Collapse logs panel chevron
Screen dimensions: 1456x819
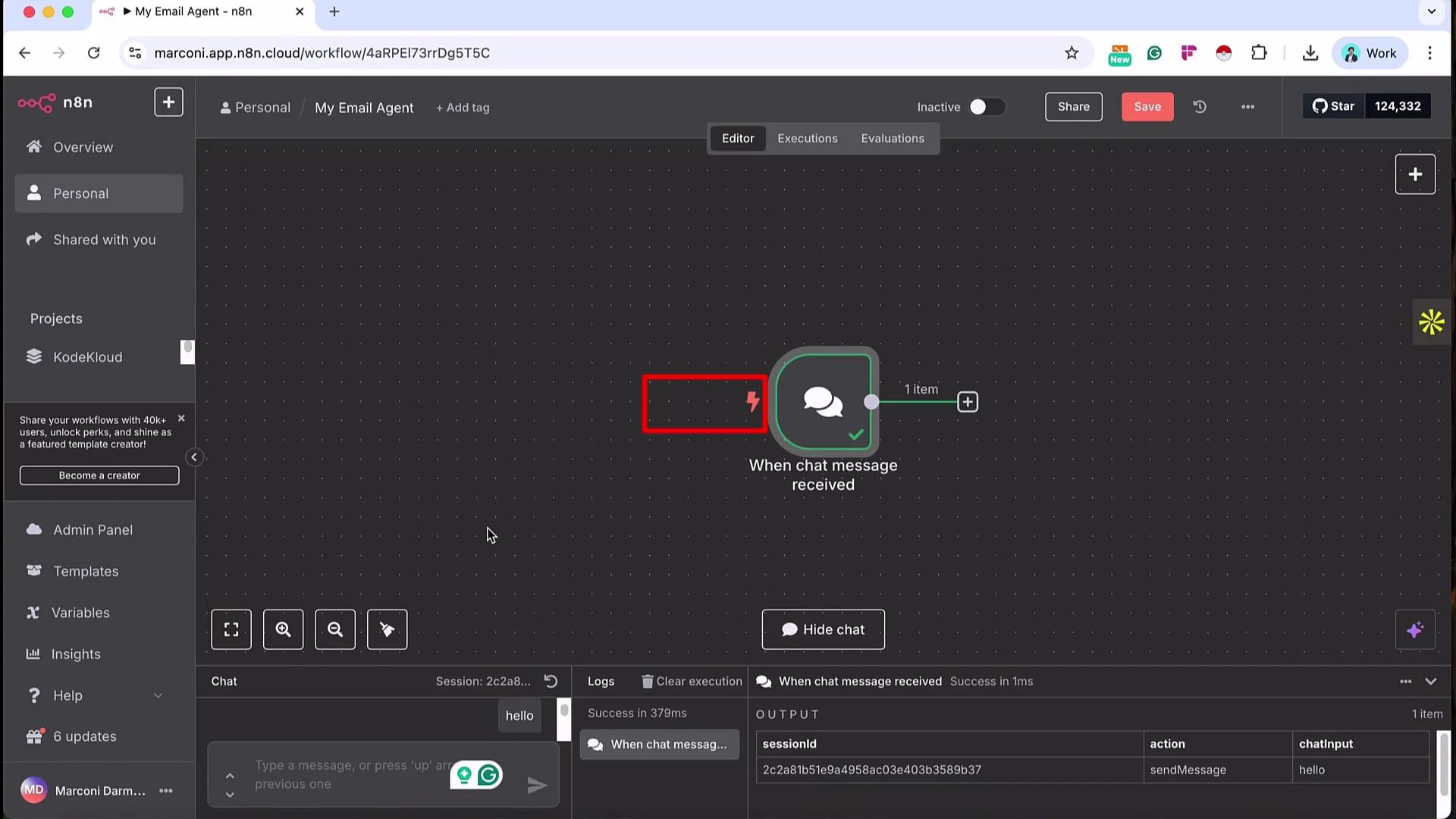(1431, 681)
